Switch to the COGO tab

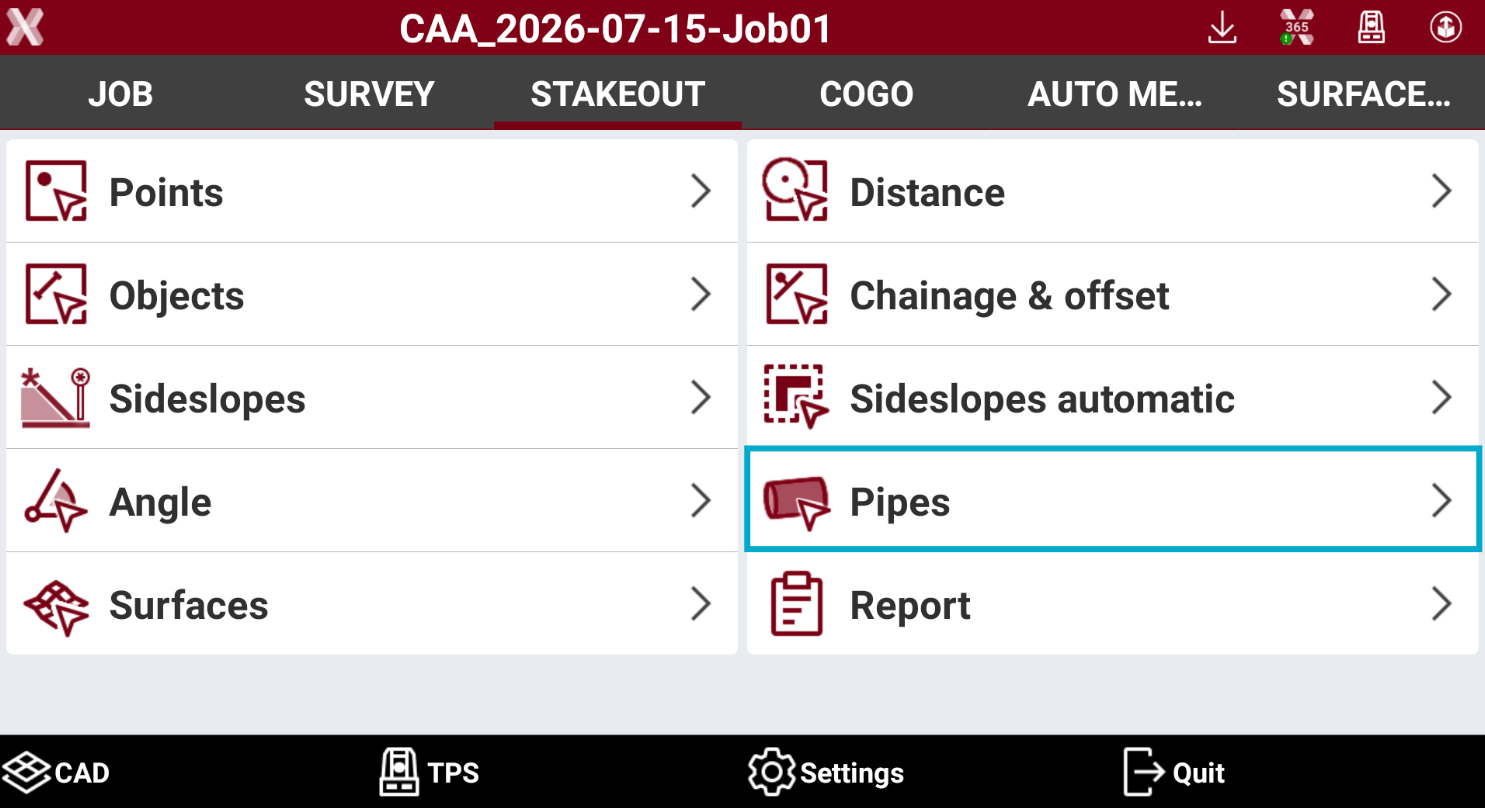(866, 94)
